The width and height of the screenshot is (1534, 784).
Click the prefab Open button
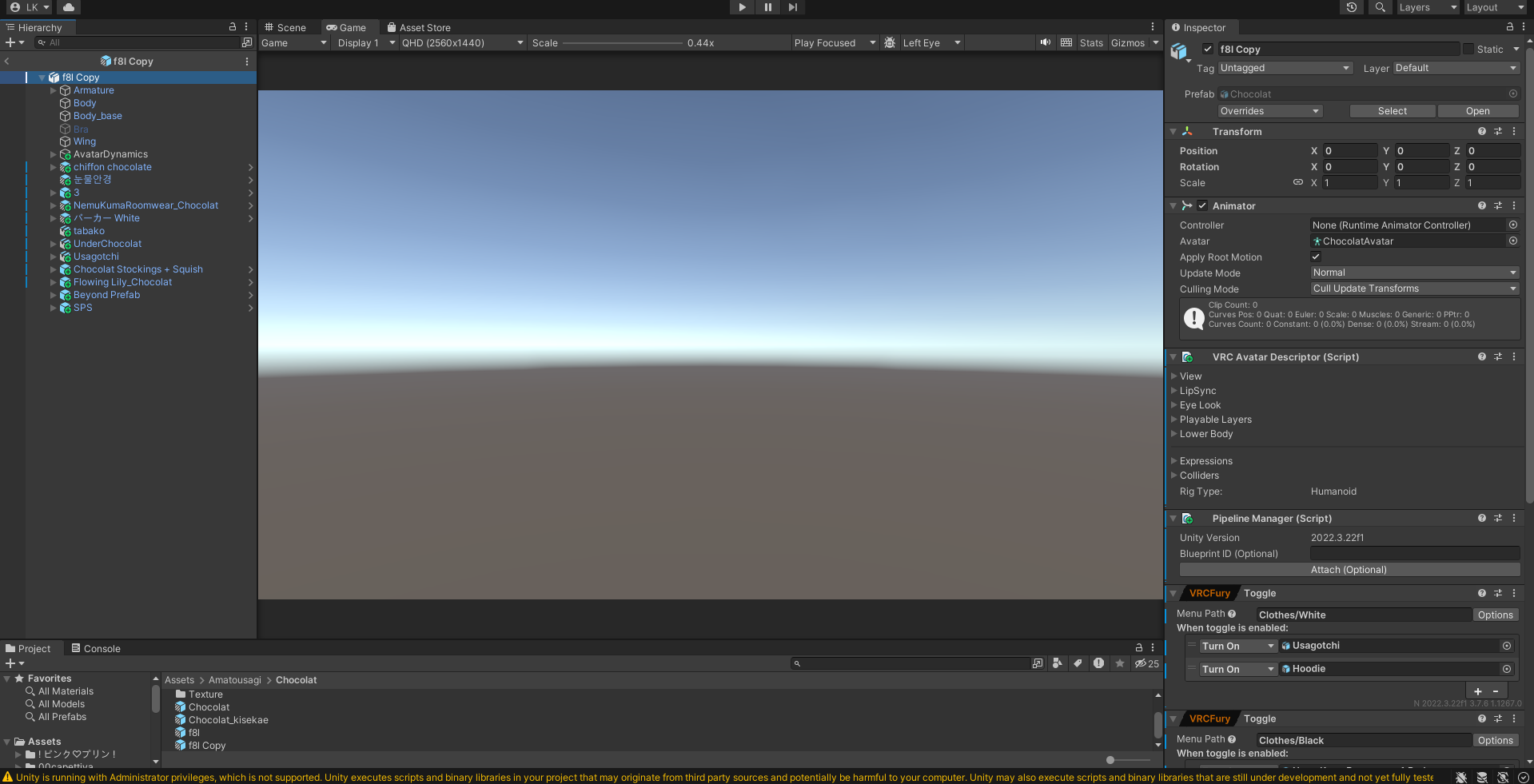tap(1478, 111)
